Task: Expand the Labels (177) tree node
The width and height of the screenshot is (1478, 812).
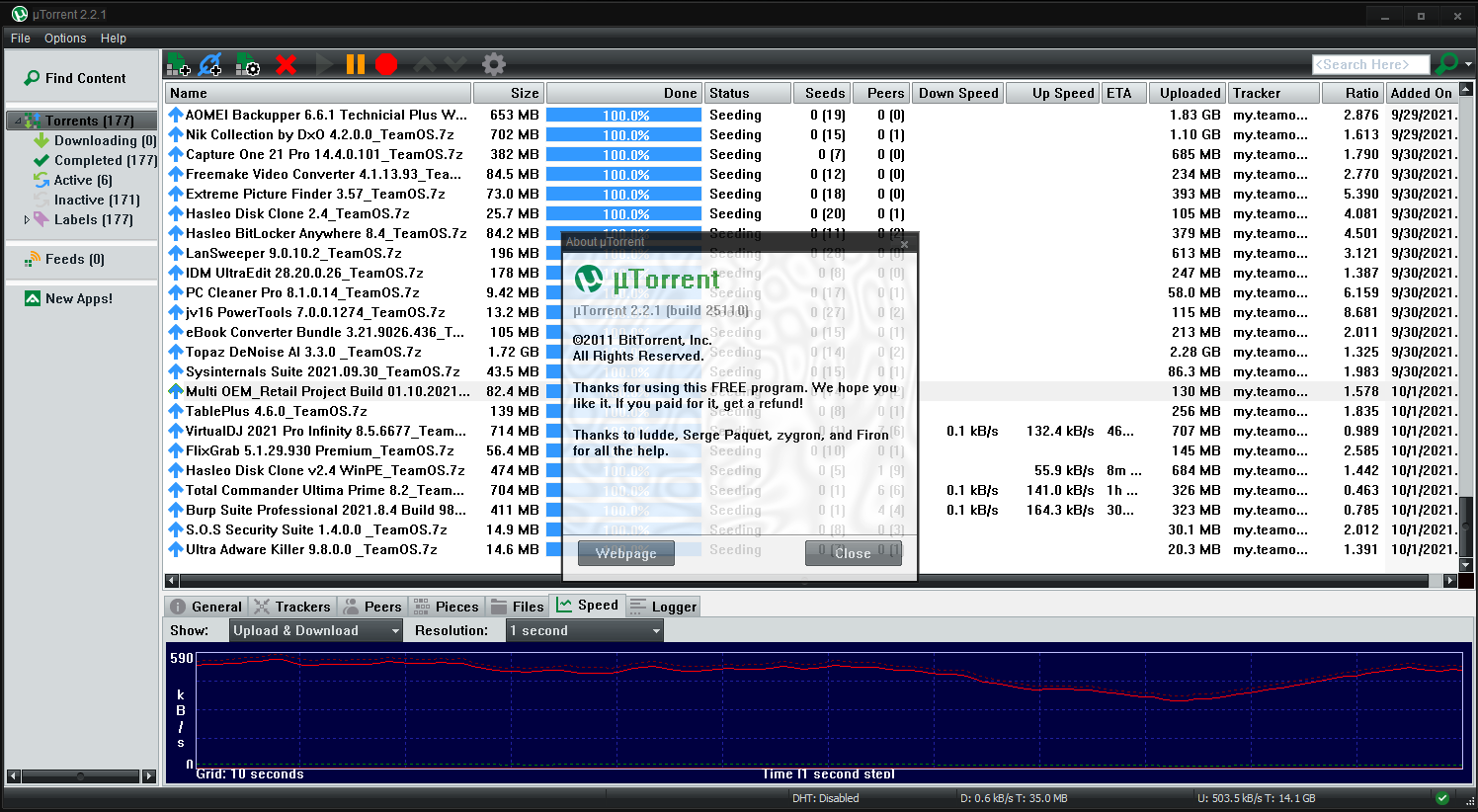Action: pos(27,219)
